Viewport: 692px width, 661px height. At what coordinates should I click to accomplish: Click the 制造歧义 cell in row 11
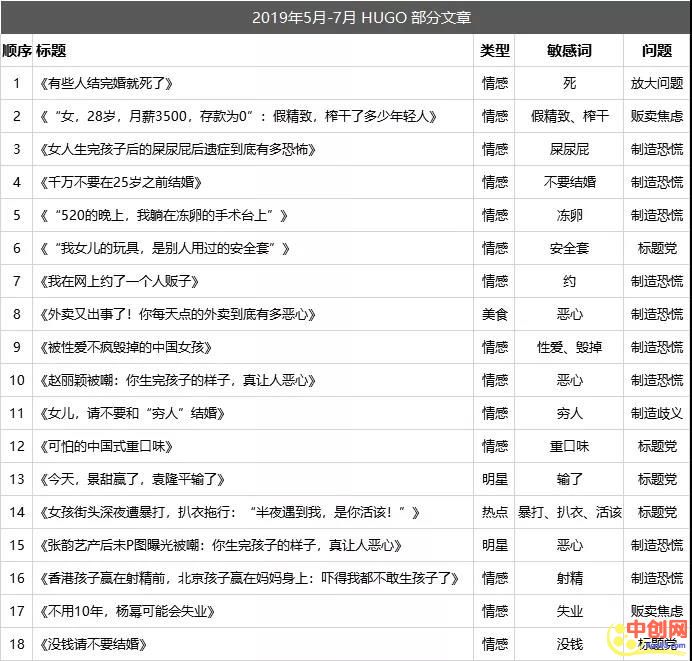point(657,413)
